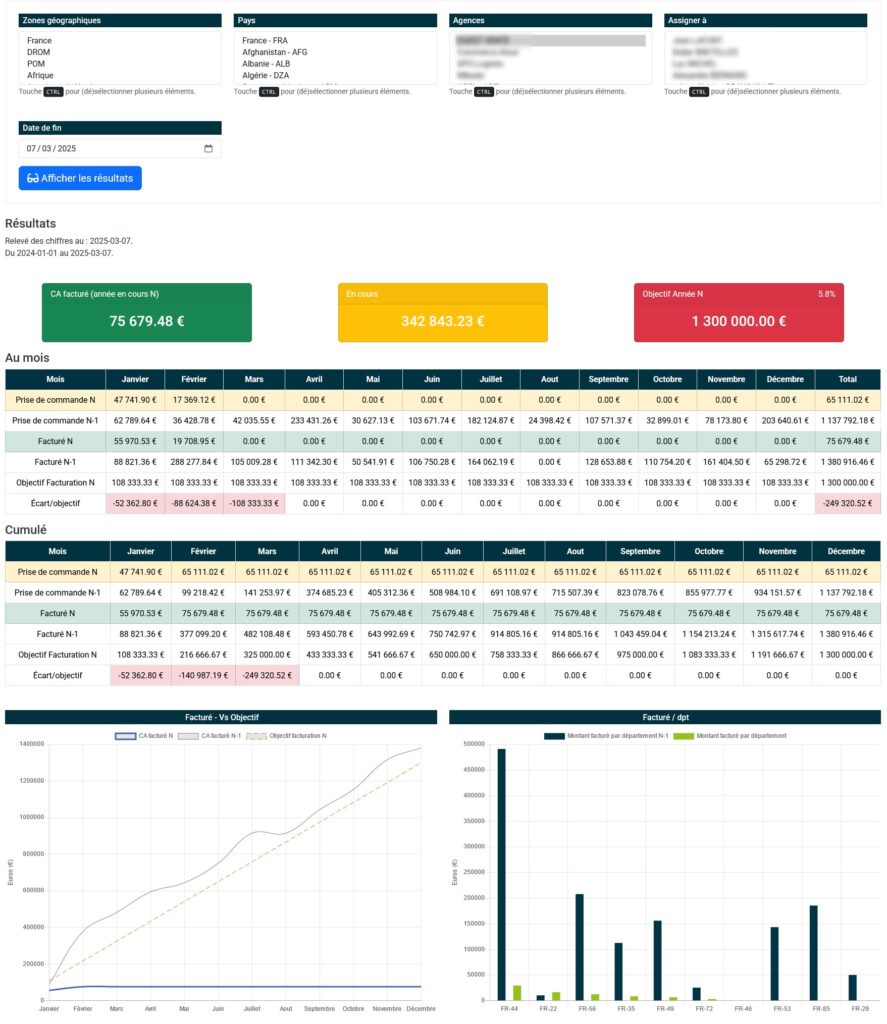Click the Zones géographiques header

(120, 20)
